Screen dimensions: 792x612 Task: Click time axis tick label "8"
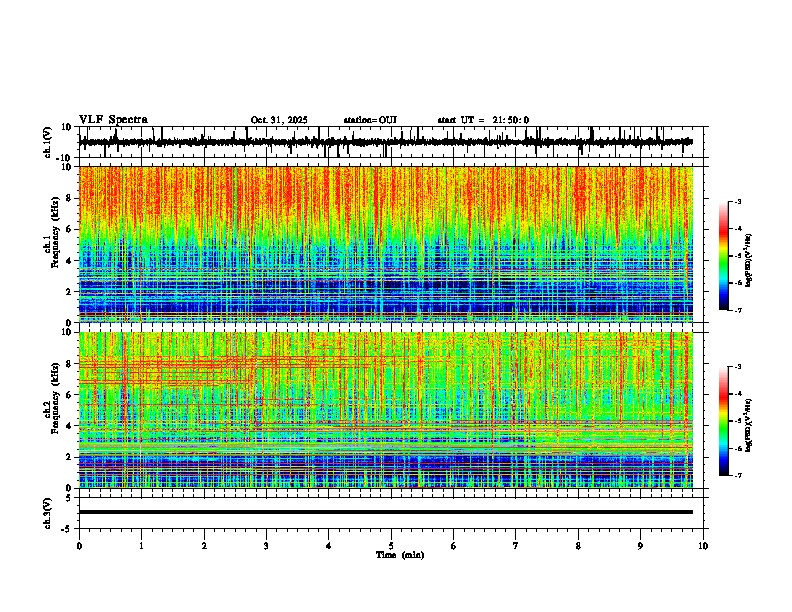(578, 546)
